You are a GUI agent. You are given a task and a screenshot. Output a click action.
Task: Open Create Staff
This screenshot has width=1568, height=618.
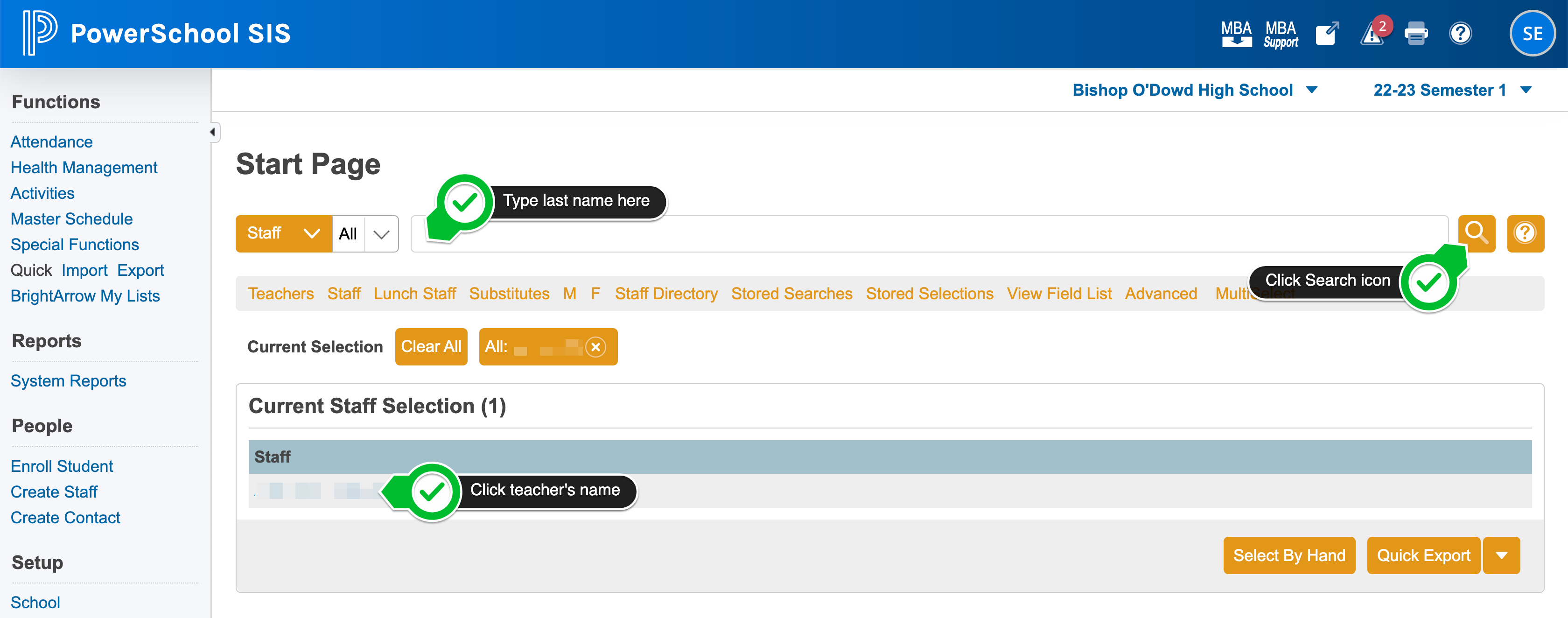pos(54,492)
